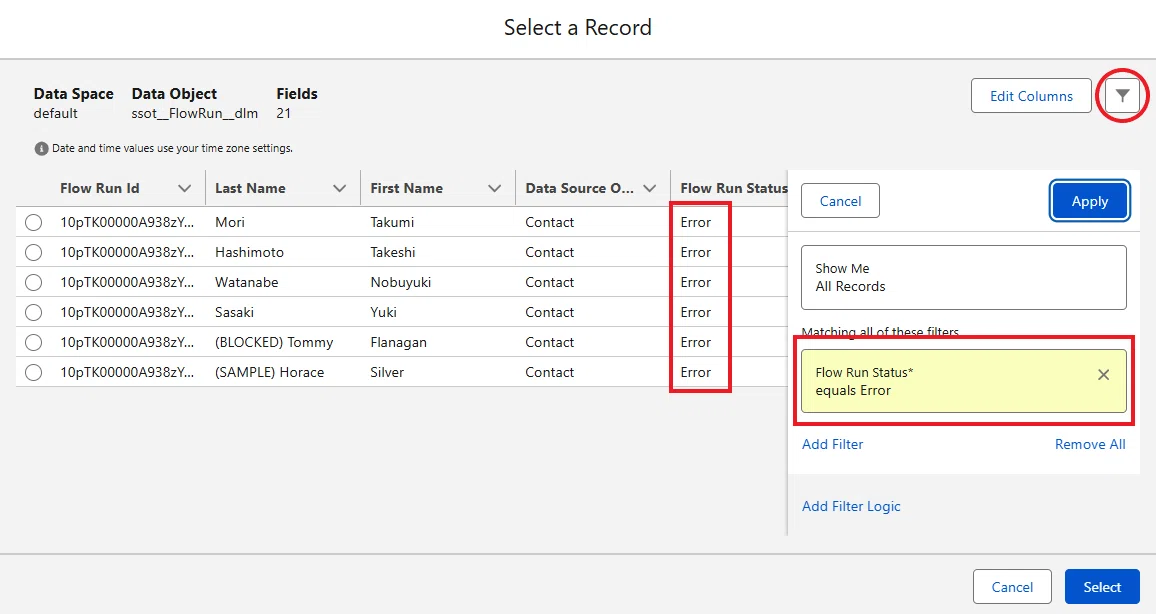The image size is (1156, 614).
Task: Open the First Name column dropdown
Action: coord(495,189)
